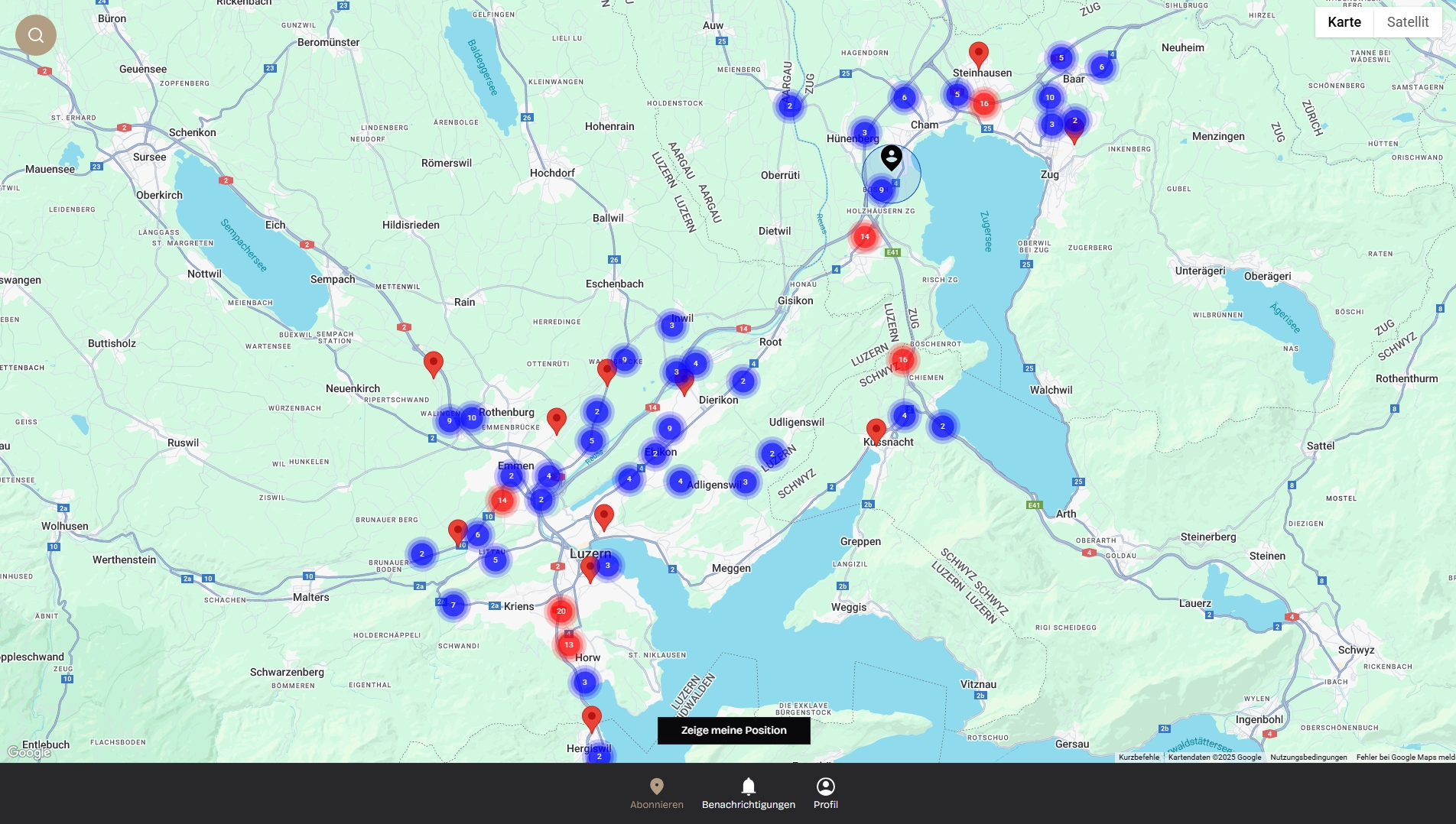Click the 'Zugersee' lake label
Viewport: 1456px width, 824px height.
tap(986, 232)
